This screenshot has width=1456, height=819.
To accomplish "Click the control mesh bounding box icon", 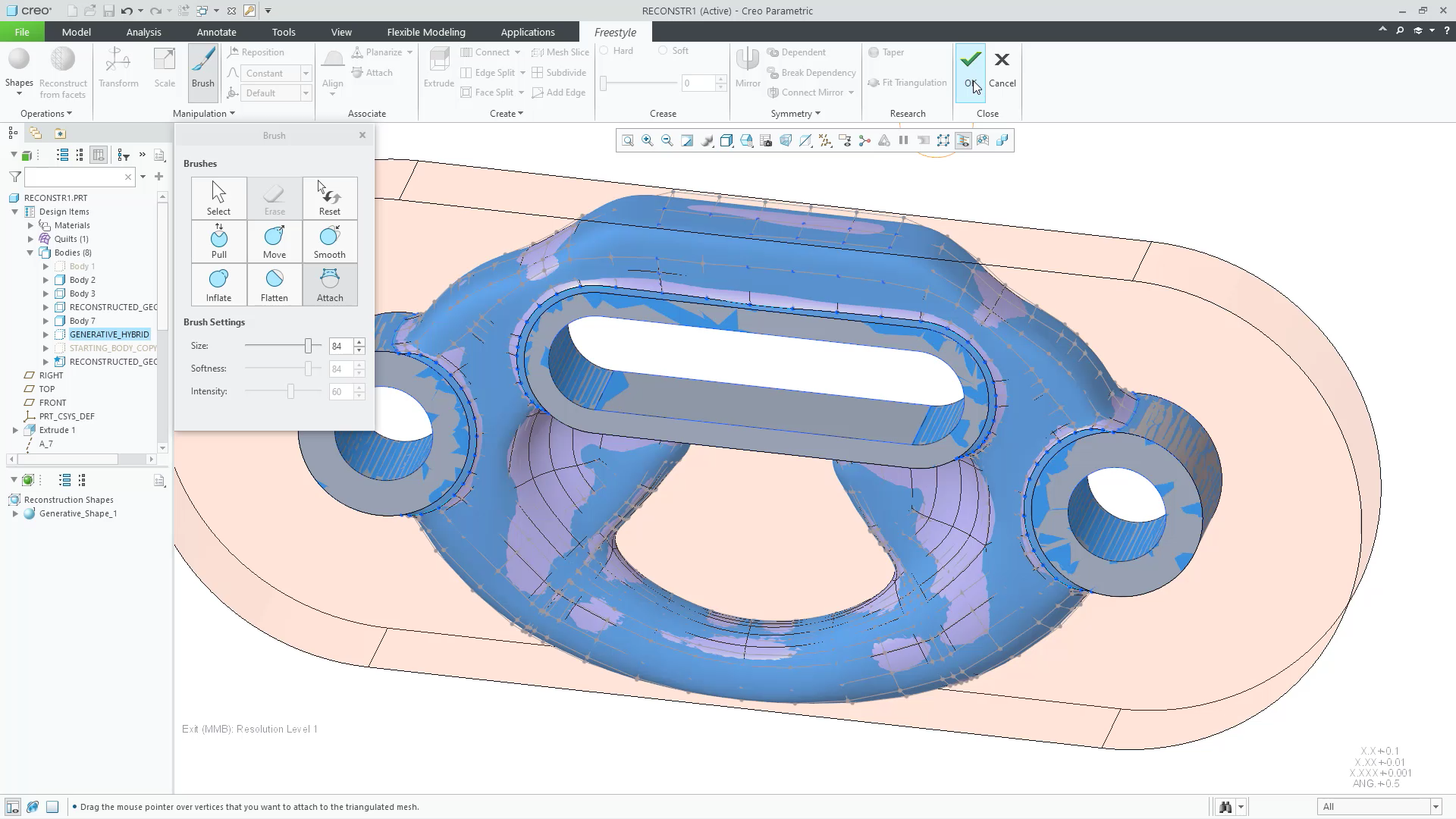I will coord(943,140).
